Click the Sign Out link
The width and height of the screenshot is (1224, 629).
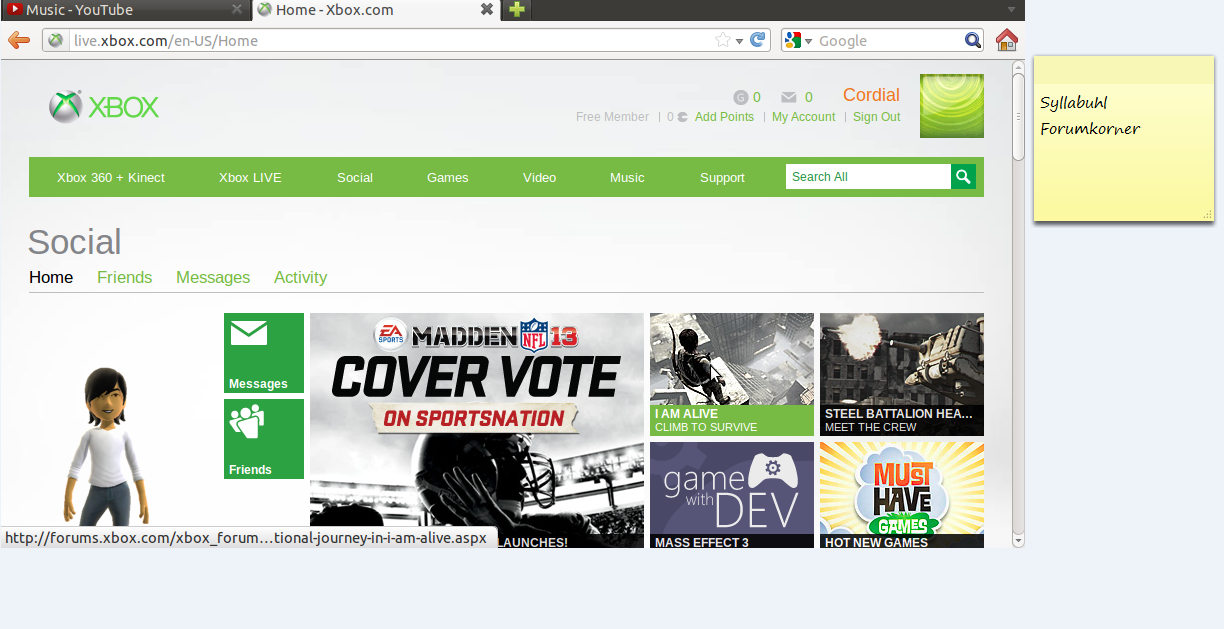point(876,117)
